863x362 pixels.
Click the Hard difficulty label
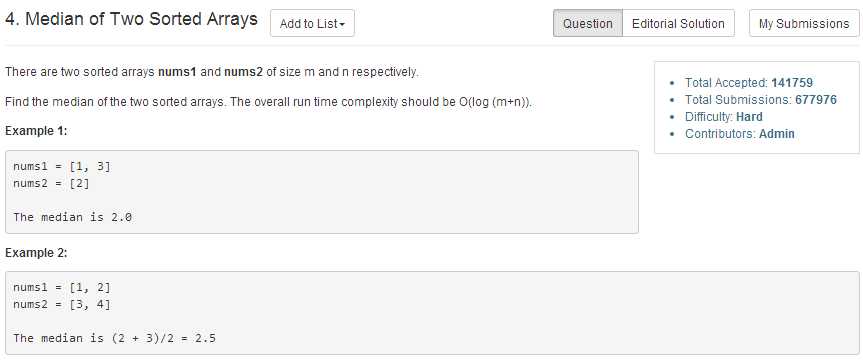click(x=749, y=117)
